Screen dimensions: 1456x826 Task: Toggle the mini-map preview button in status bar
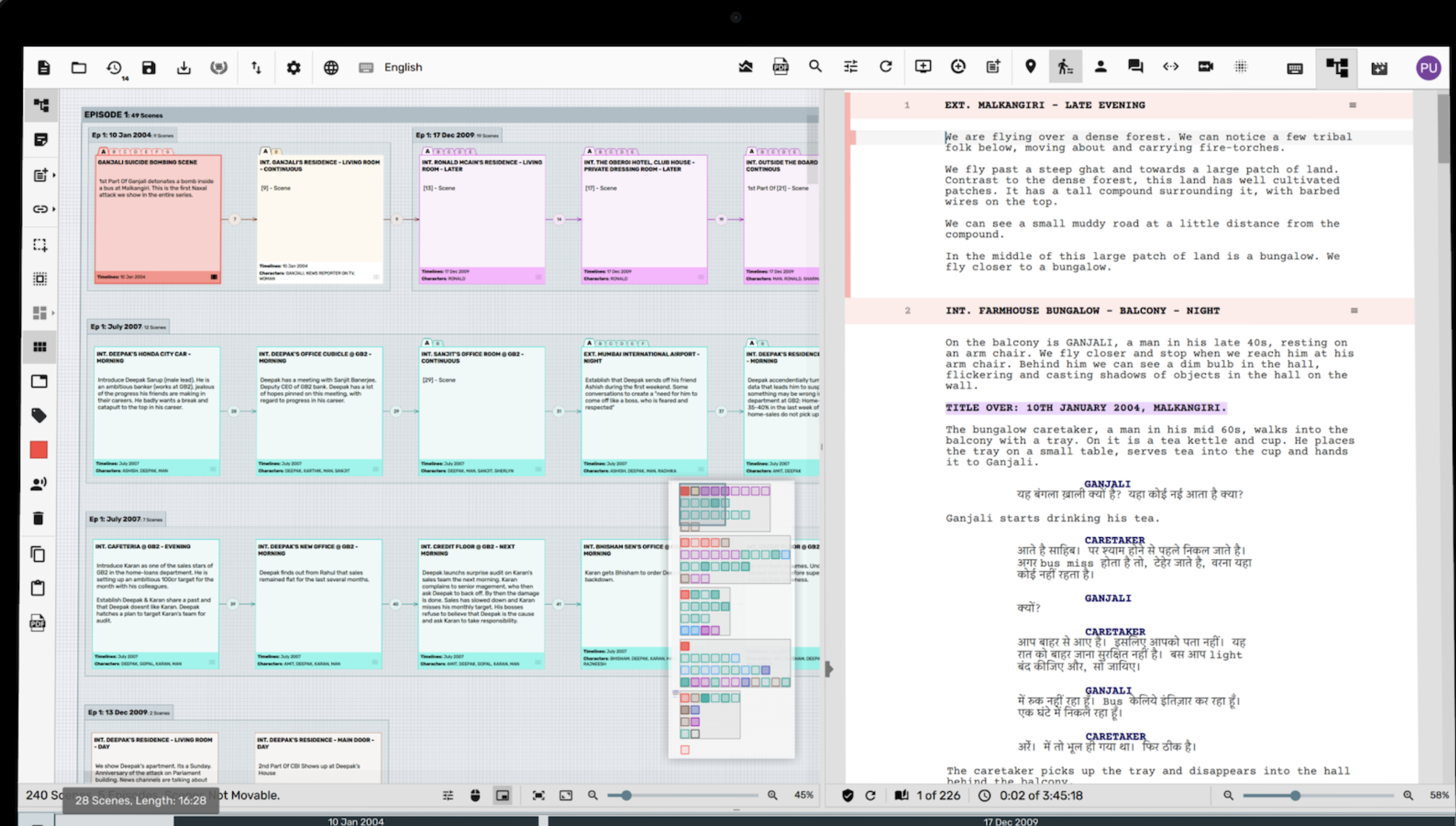[503, 795]
